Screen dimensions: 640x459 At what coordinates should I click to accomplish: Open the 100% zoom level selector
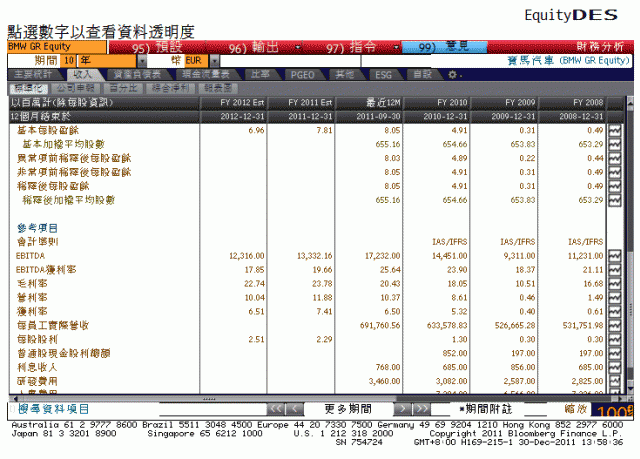click(612, 410)
